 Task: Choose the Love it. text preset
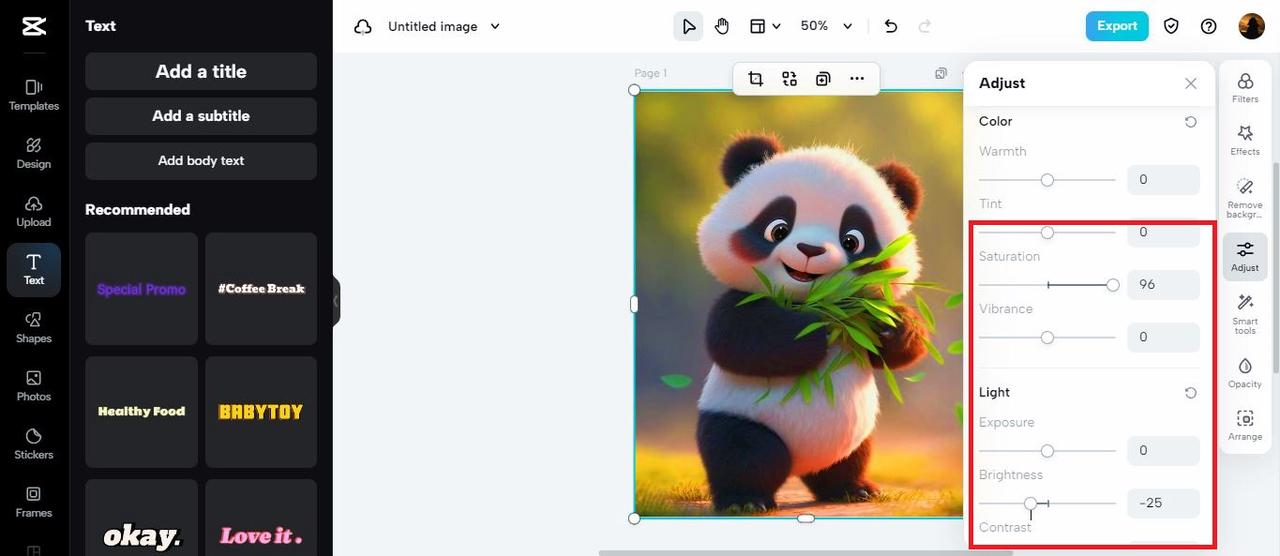(261, 517)
